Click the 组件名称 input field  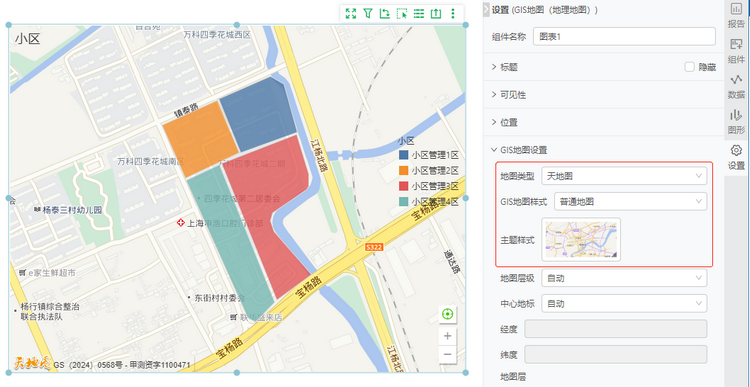point(624,36)
